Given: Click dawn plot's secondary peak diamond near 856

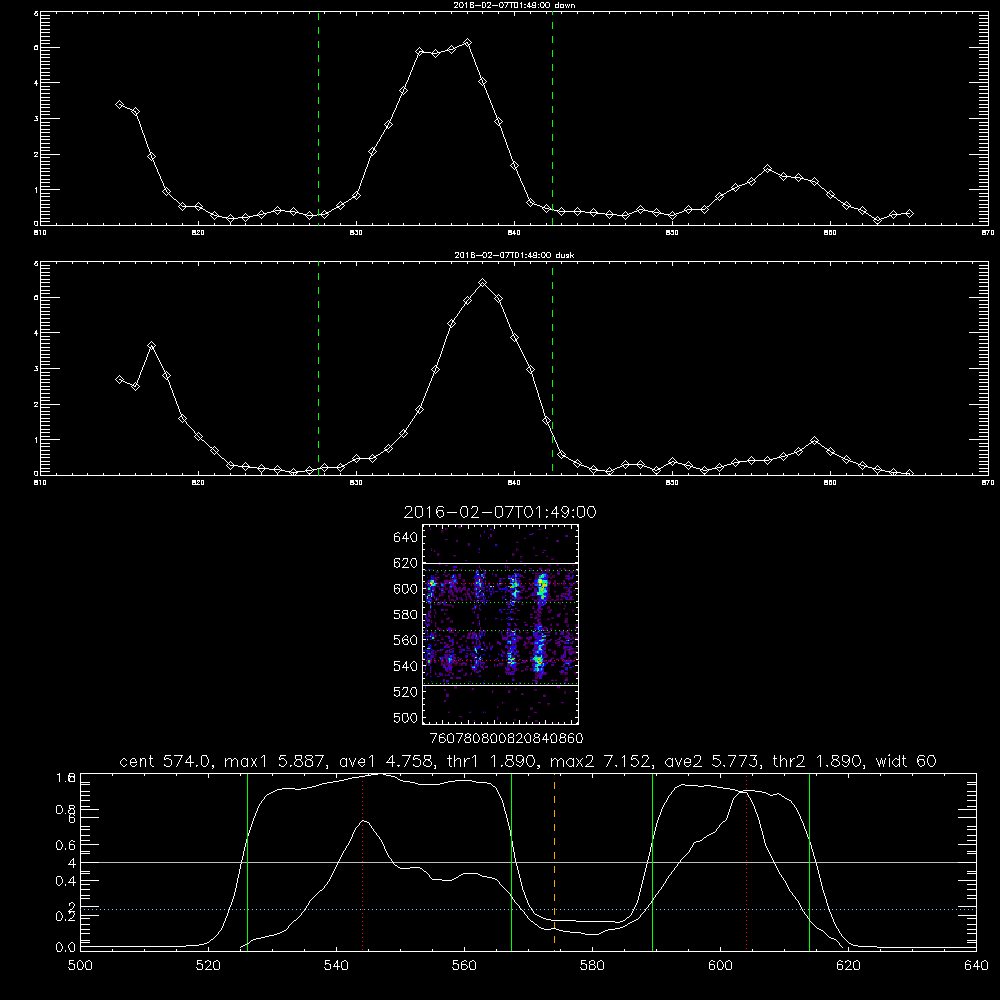Looking at the screenshot, I should point(768,169).
